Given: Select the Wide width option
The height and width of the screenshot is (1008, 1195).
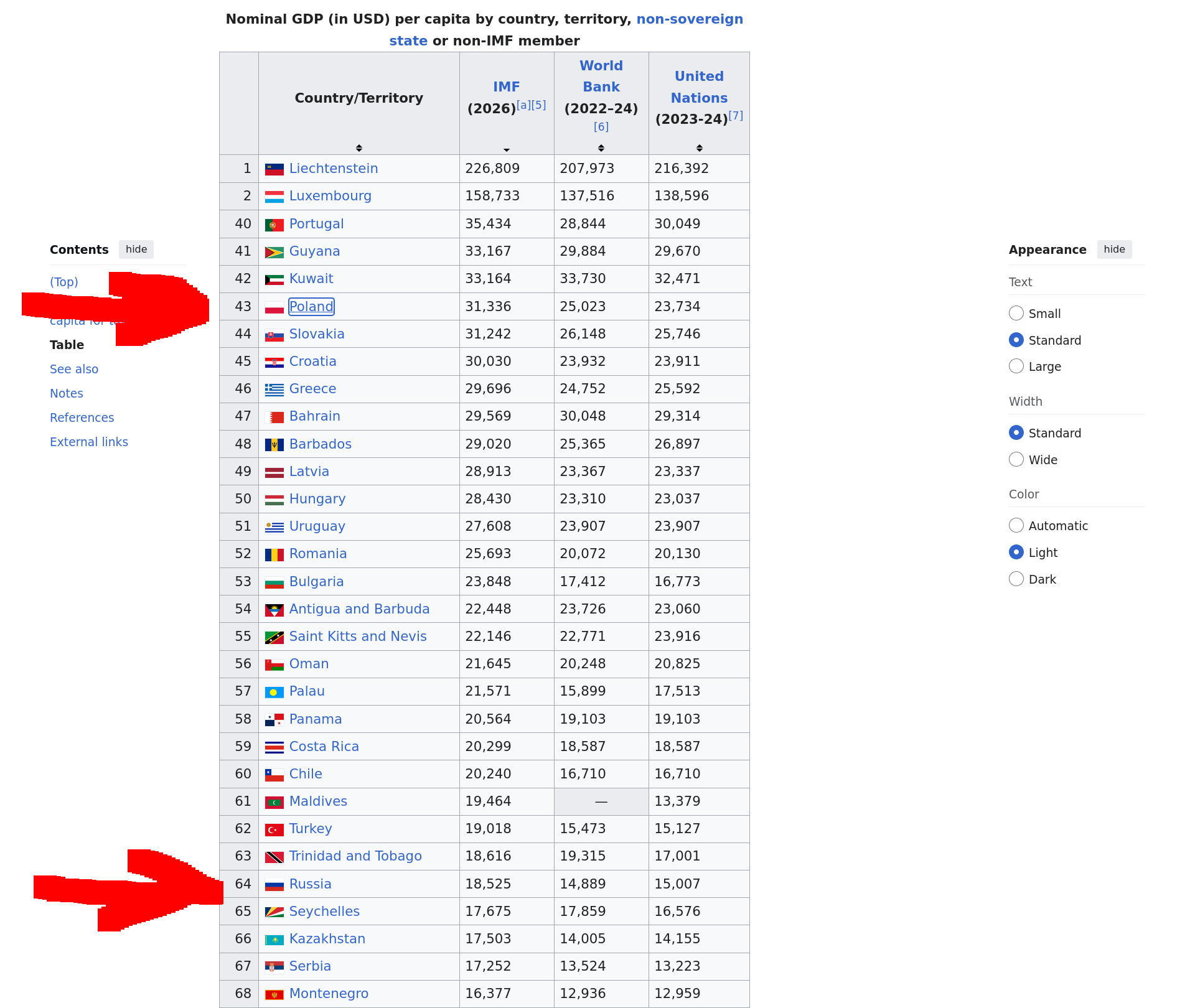Looking at the screenshot, I should (1016, 459).
